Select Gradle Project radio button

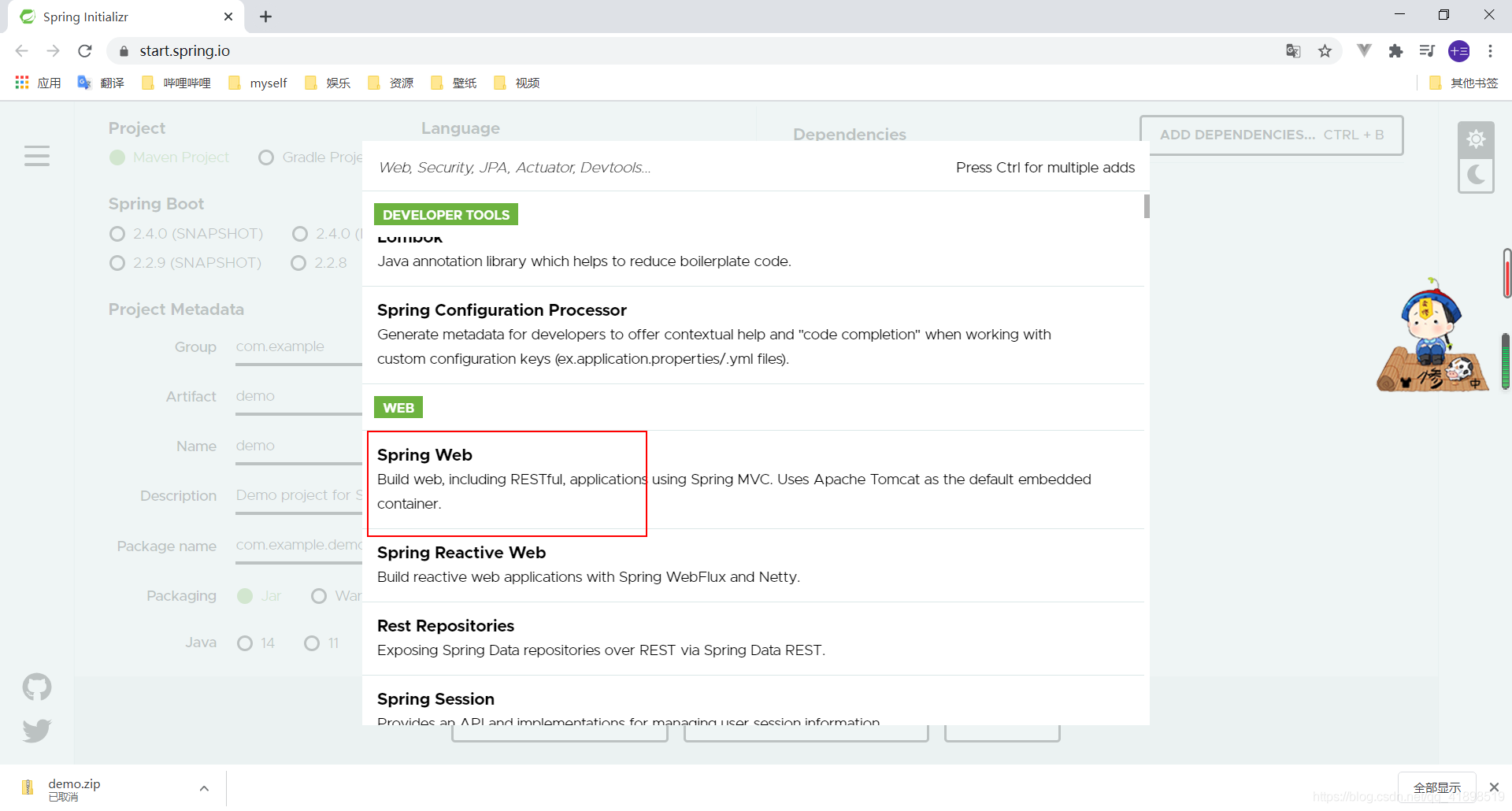click(x=266, y=157)
